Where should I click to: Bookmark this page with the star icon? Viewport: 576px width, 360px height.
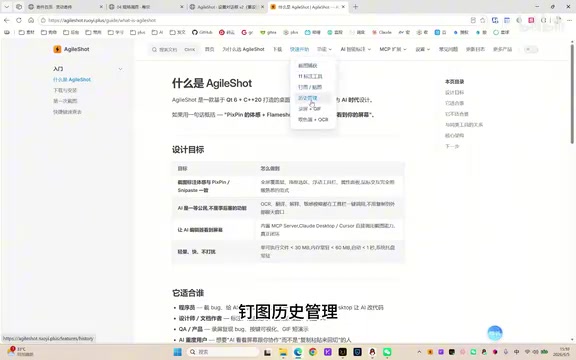point(483,20)
